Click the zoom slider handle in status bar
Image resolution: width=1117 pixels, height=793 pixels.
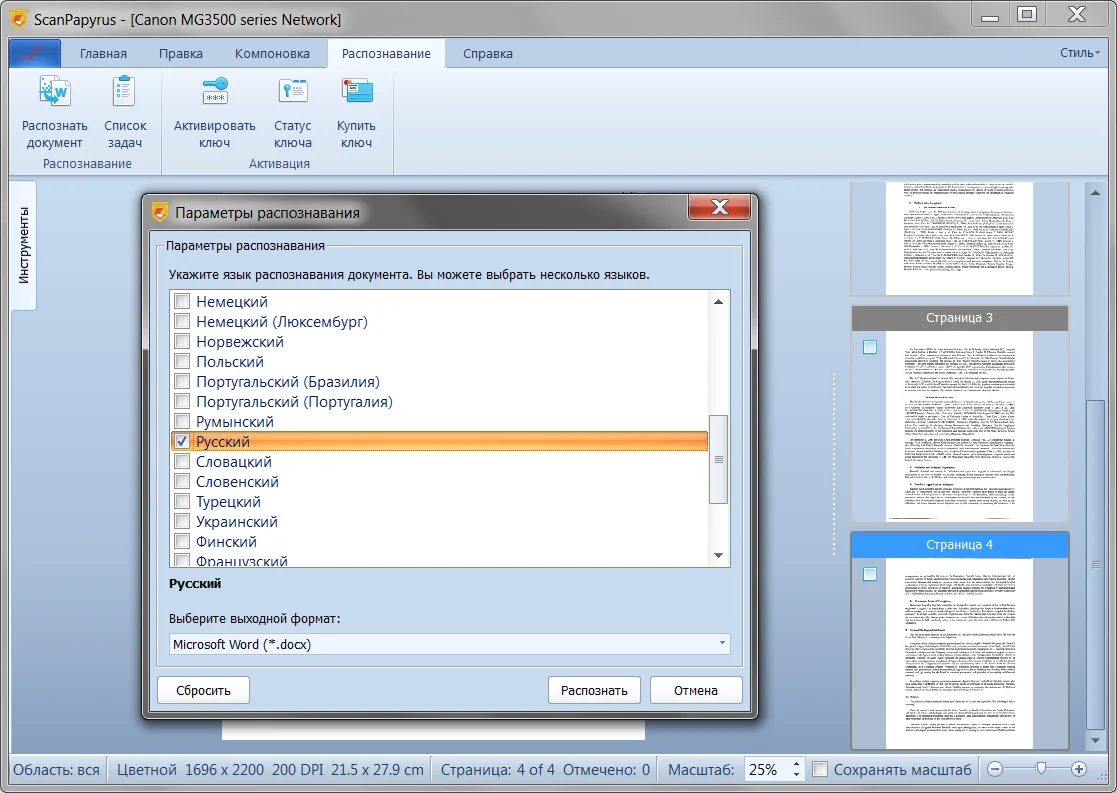[1041, 768]
